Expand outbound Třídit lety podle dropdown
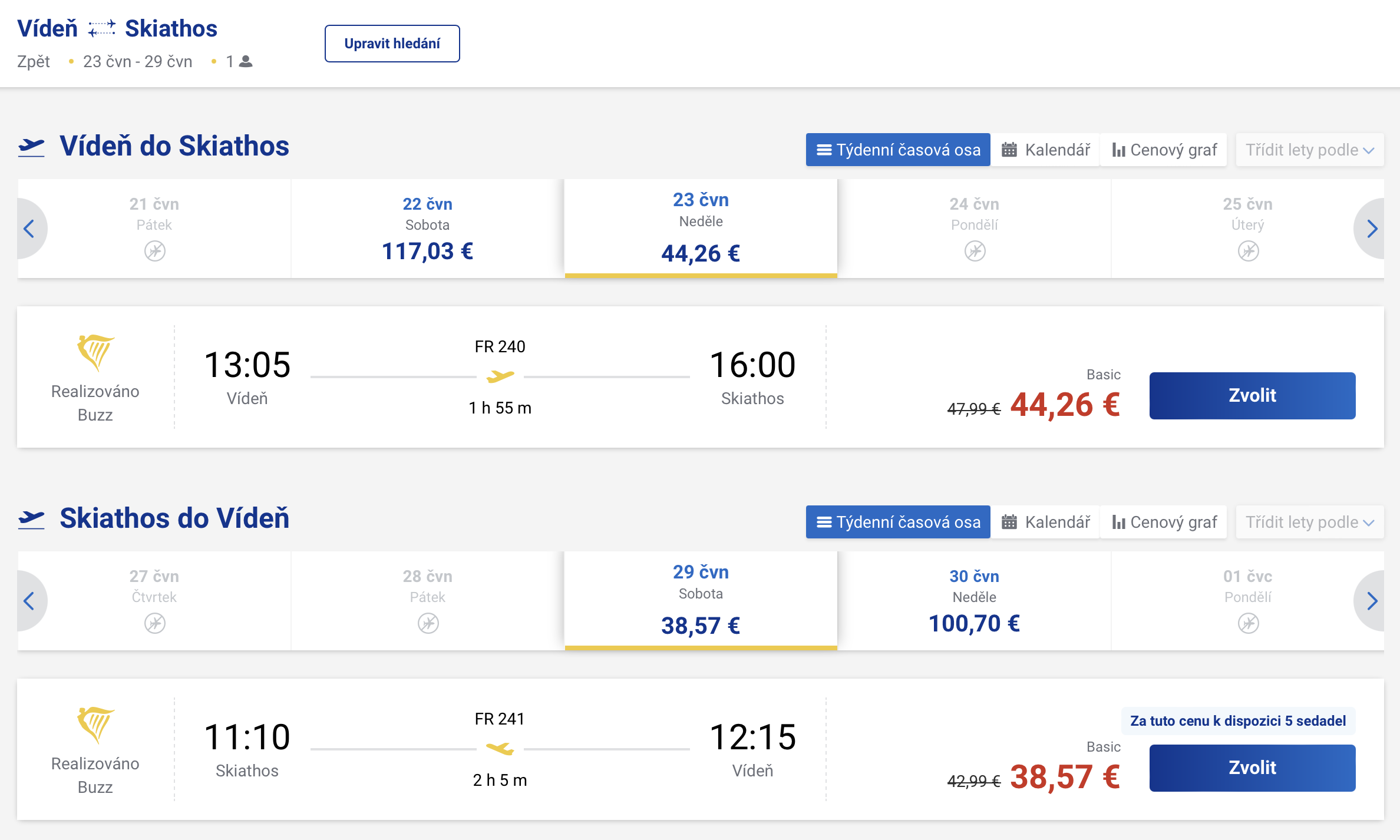Viewport: 1400px width, 840px height. tap(1309, 150)
